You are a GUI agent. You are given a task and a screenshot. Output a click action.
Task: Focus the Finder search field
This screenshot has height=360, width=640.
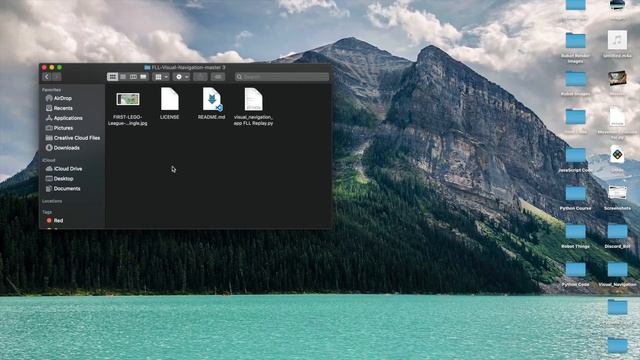tap(282, 77)
